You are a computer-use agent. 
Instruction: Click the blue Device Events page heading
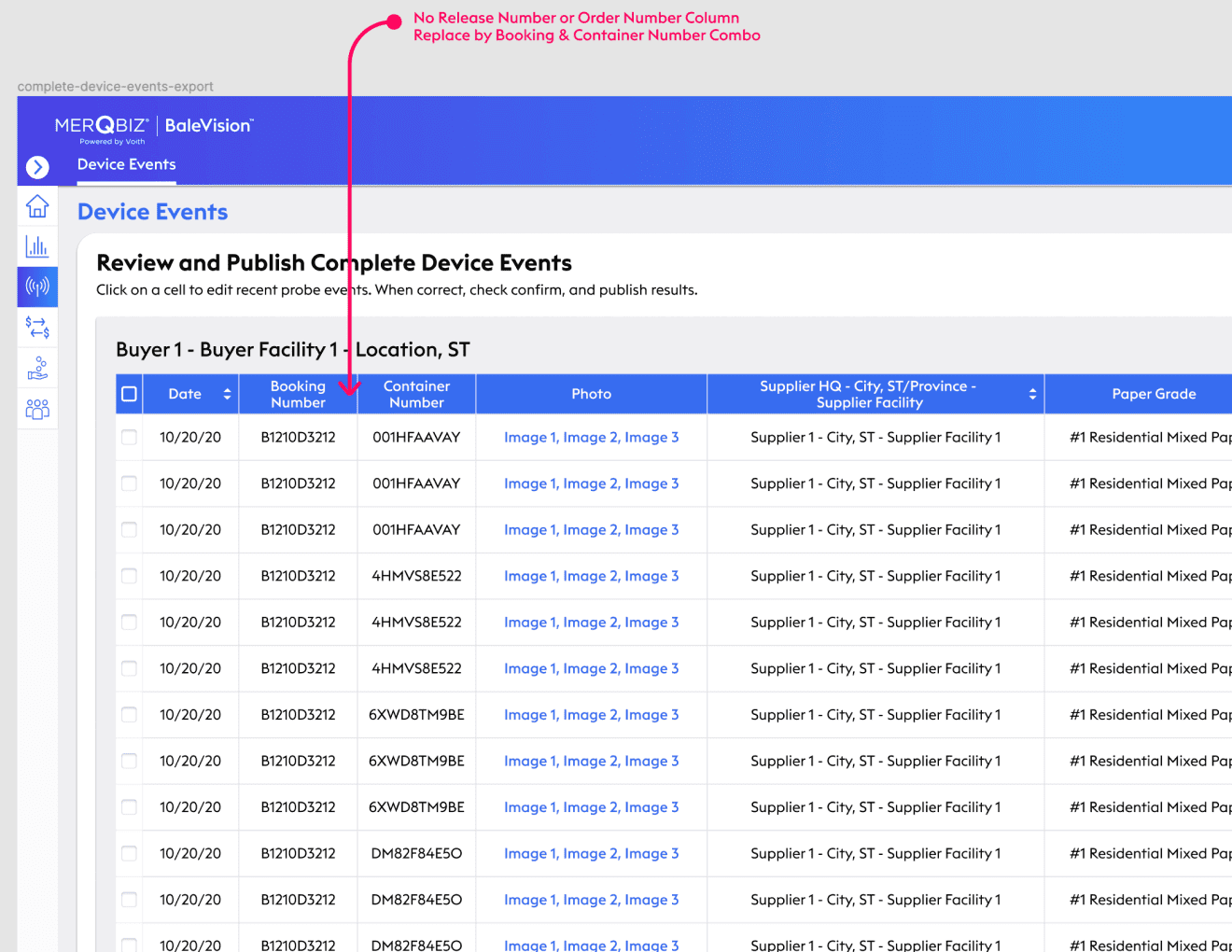point(152,212)
